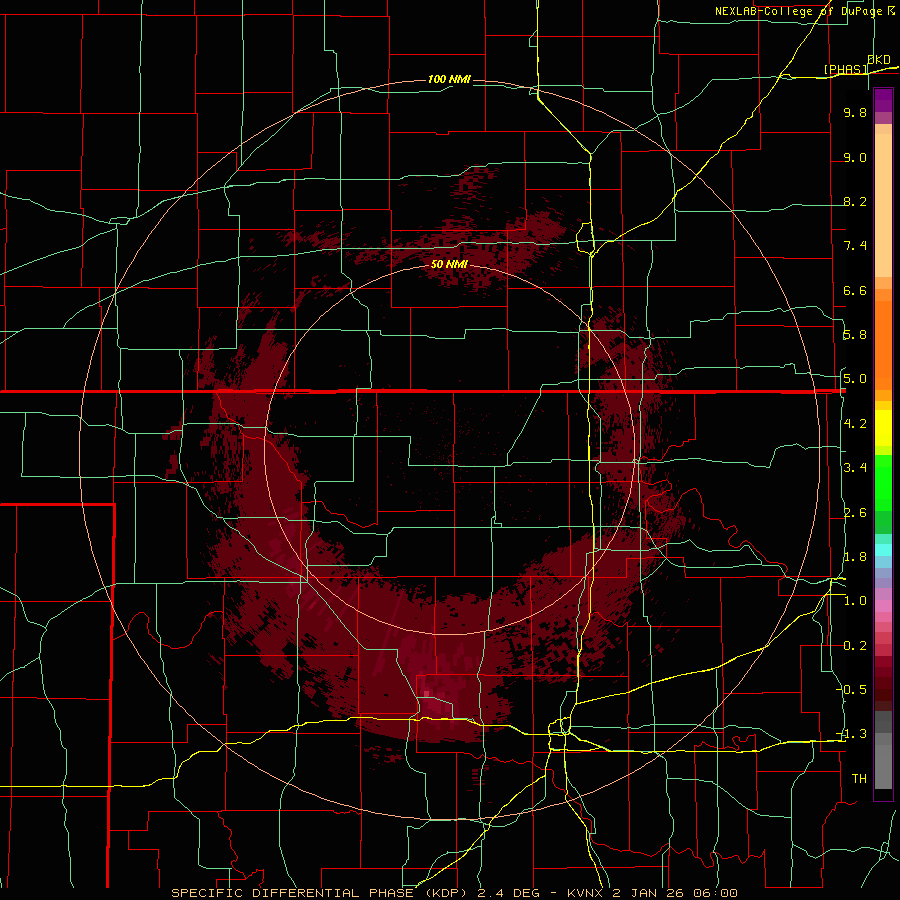Screen dimensions: 900x900
Task: Click the 50 NMI range ring label
Action: pos(449,265)
